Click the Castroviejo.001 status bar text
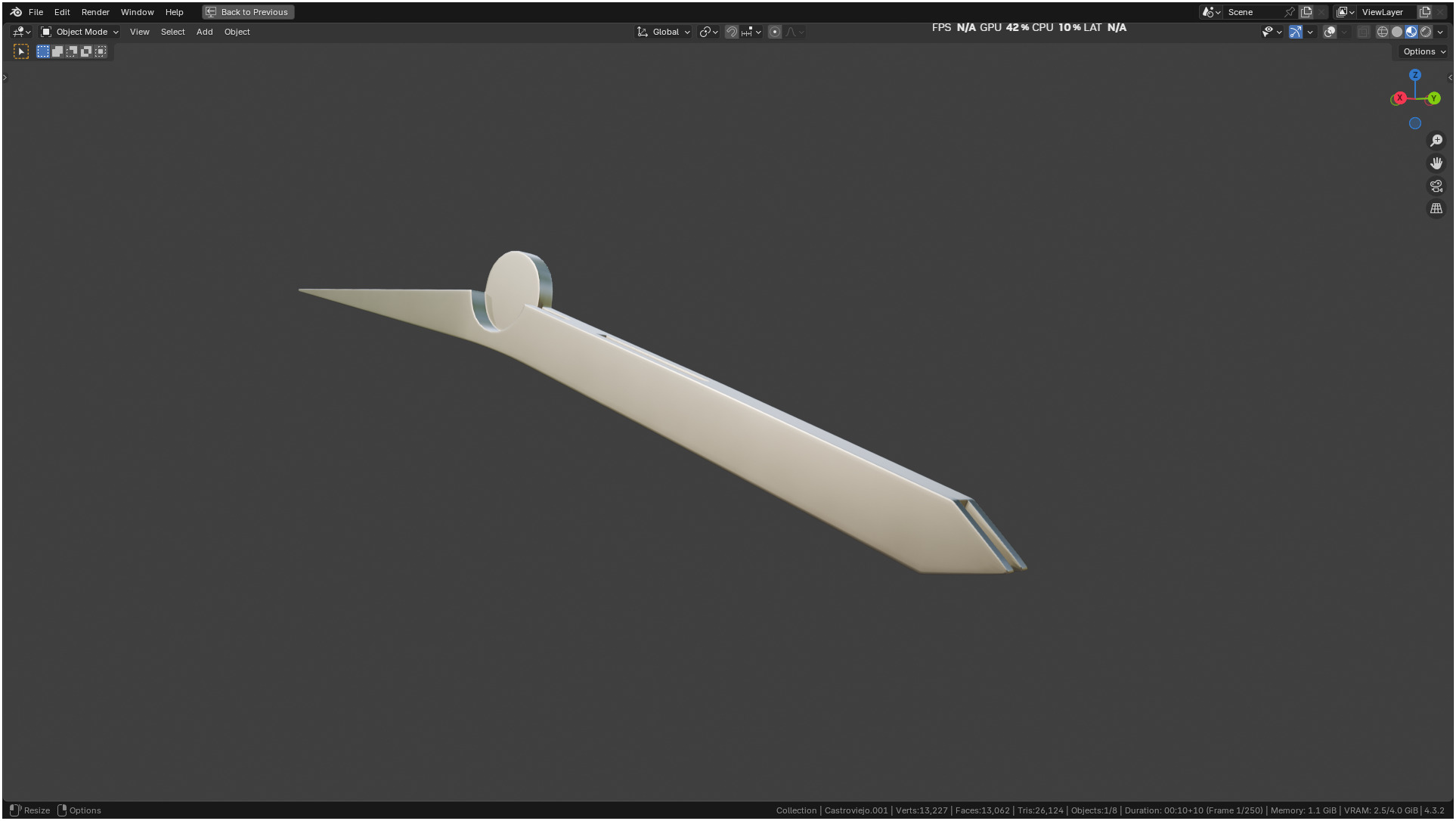The height and width of the screenshot is (821, 1456). (x=856, y=810)
